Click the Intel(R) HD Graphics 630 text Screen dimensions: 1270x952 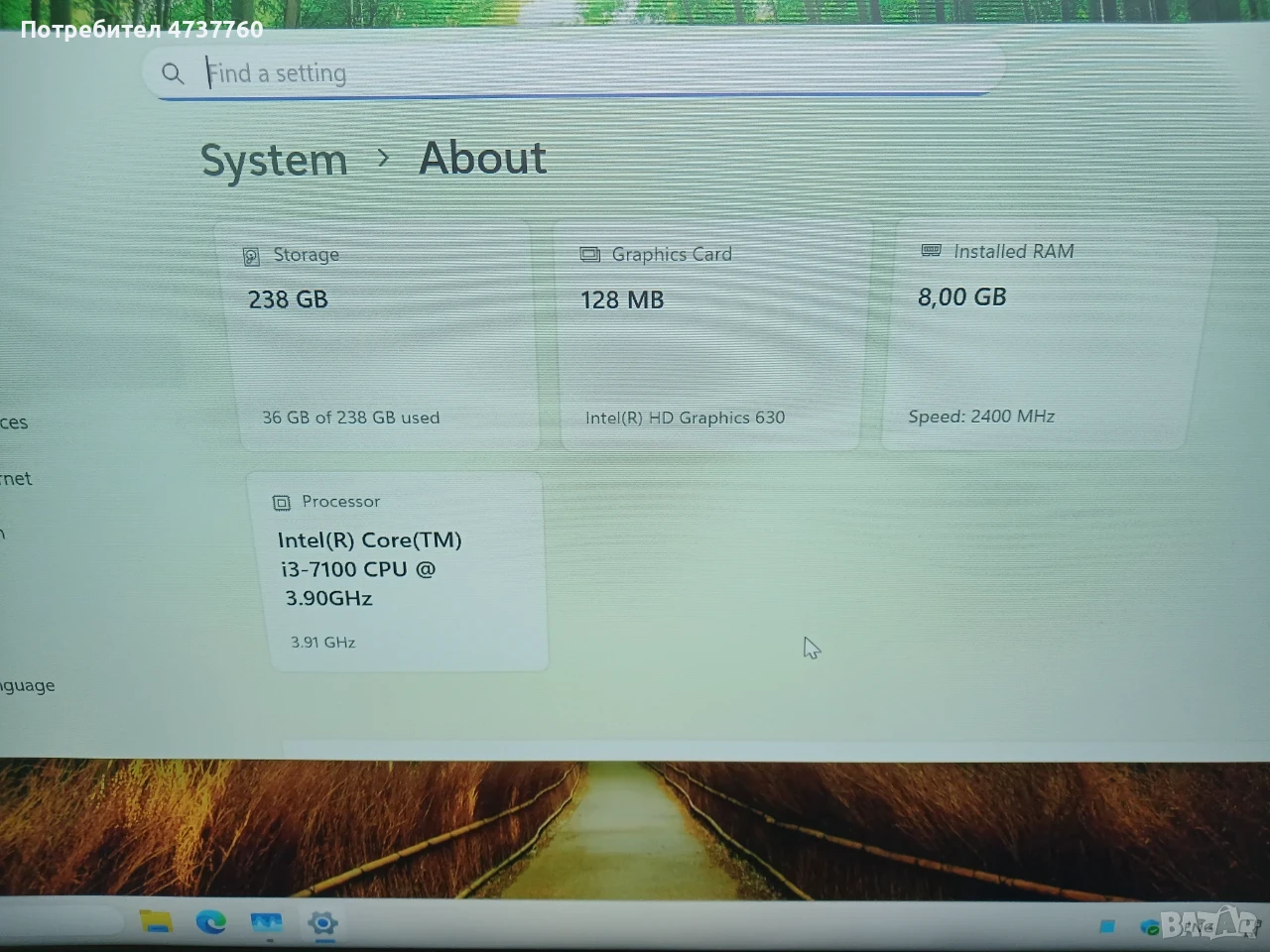(x=685, y=417)
